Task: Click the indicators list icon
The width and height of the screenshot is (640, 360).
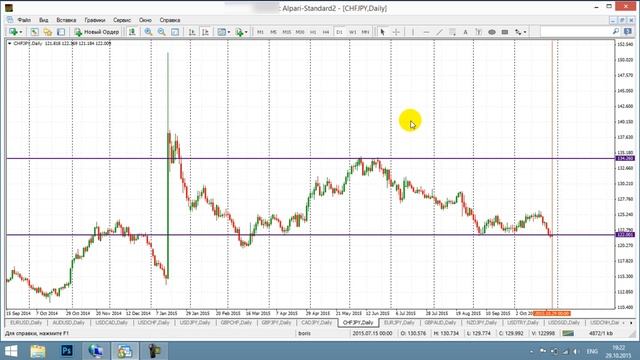Action: pyautogui.click(x=239, y=32)
